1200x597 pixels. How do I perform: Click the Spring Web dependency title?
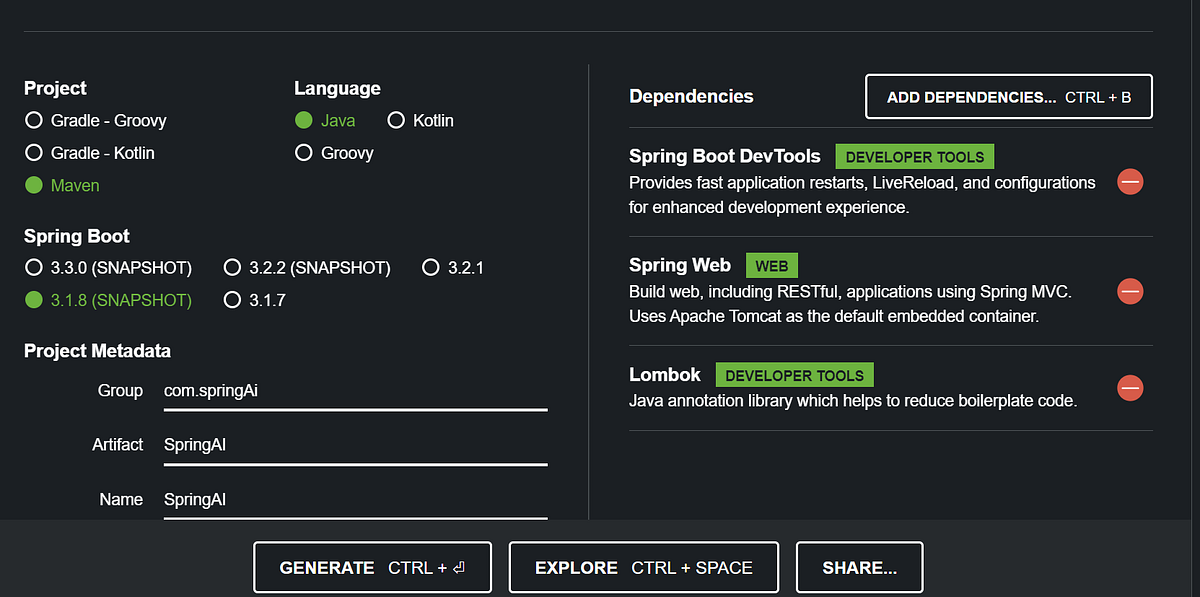point(680,265)
